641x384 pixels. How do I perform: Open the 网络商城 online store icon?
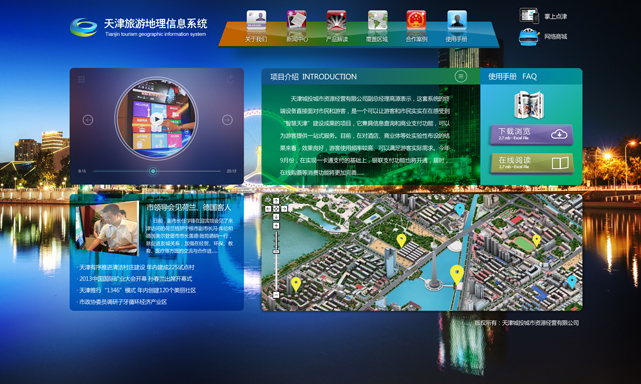[529, 37]
